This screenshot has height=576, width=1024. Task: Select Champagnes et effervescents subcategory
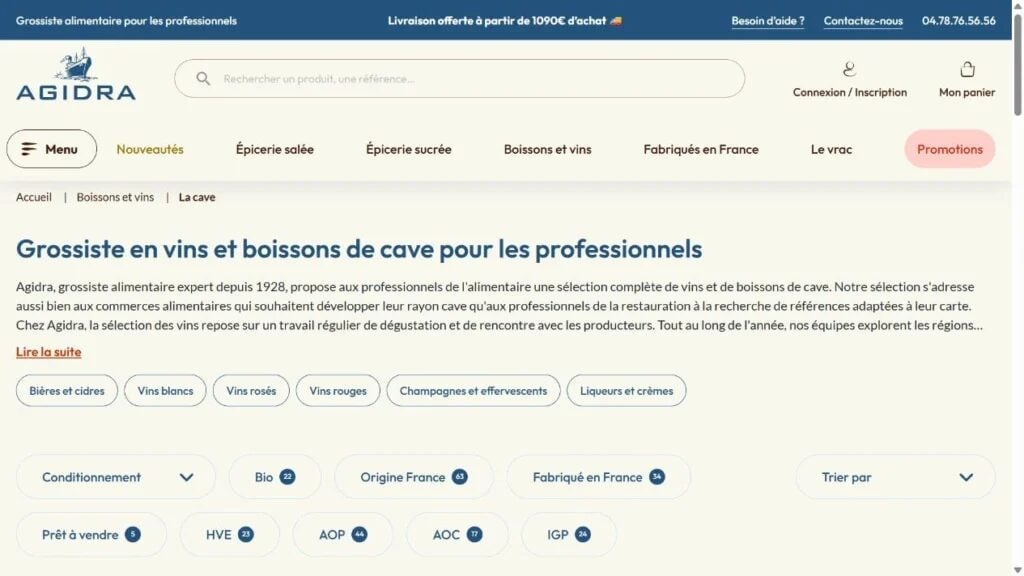473,391
